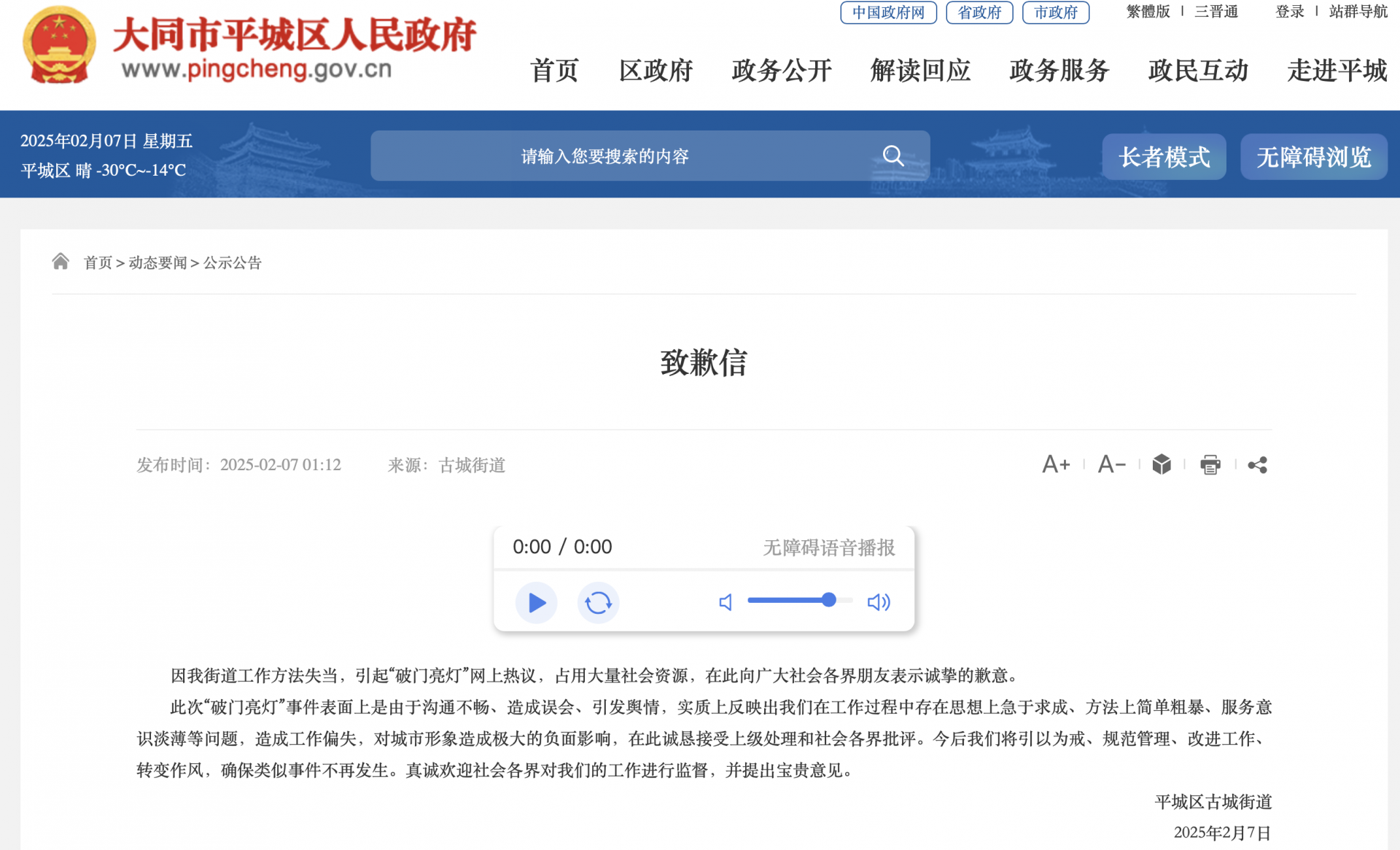Print the article using printer icon
1400x850 pixels.
click(1210, 464)
